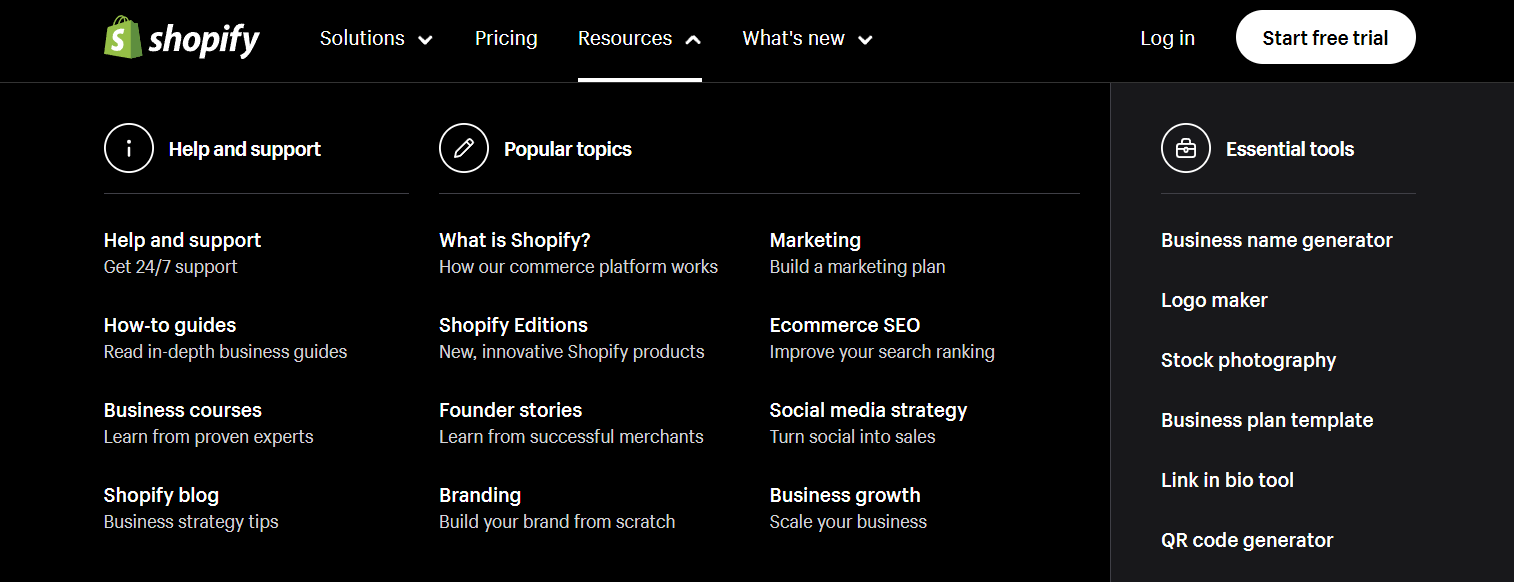Click the briefcase icon beside Essential tools
Image resolution: width=1514 pixels, height=582 pixels.
[x=1186, y=149]
